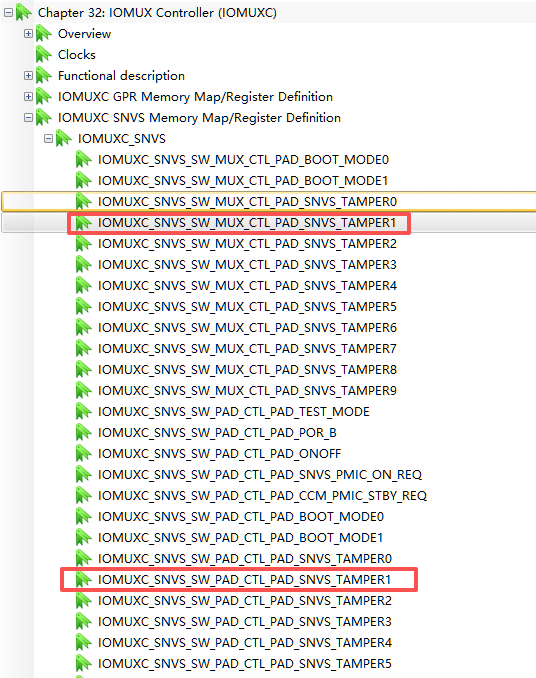Collapse IOMUXC SNVS Memory Map node
536x678 pixels.
28,118
